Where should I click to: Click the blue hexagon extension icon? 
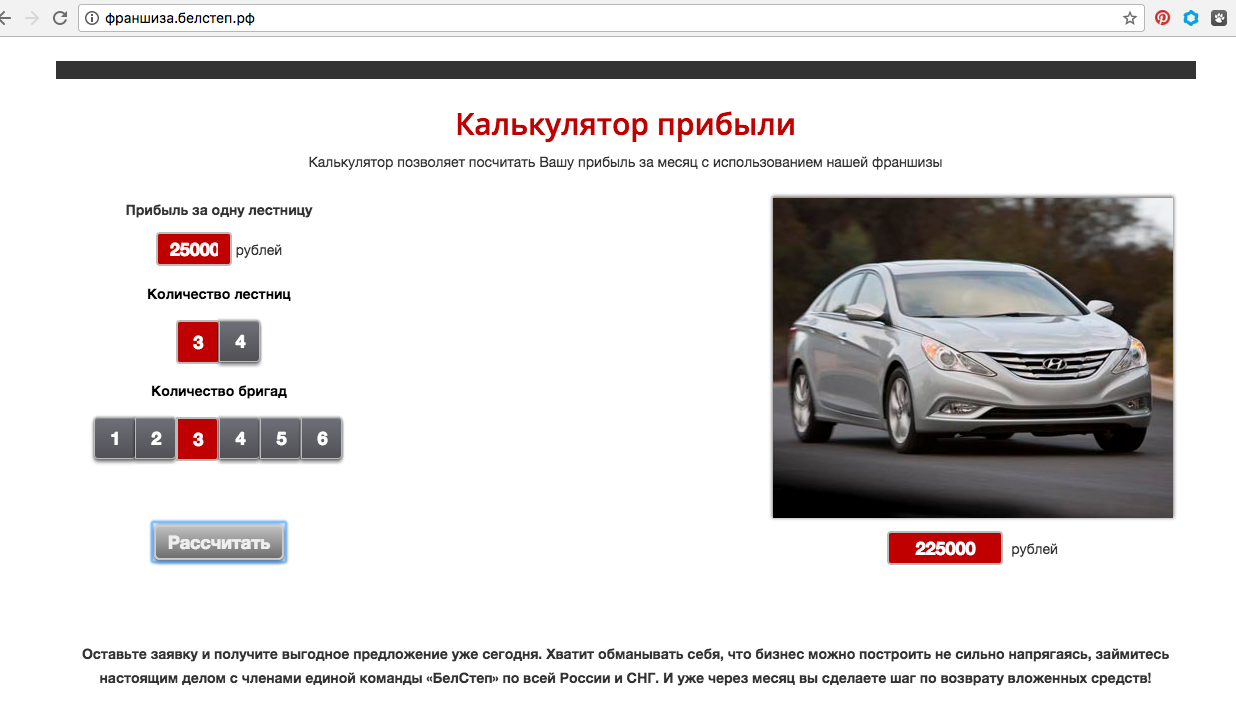(1191, 18)
